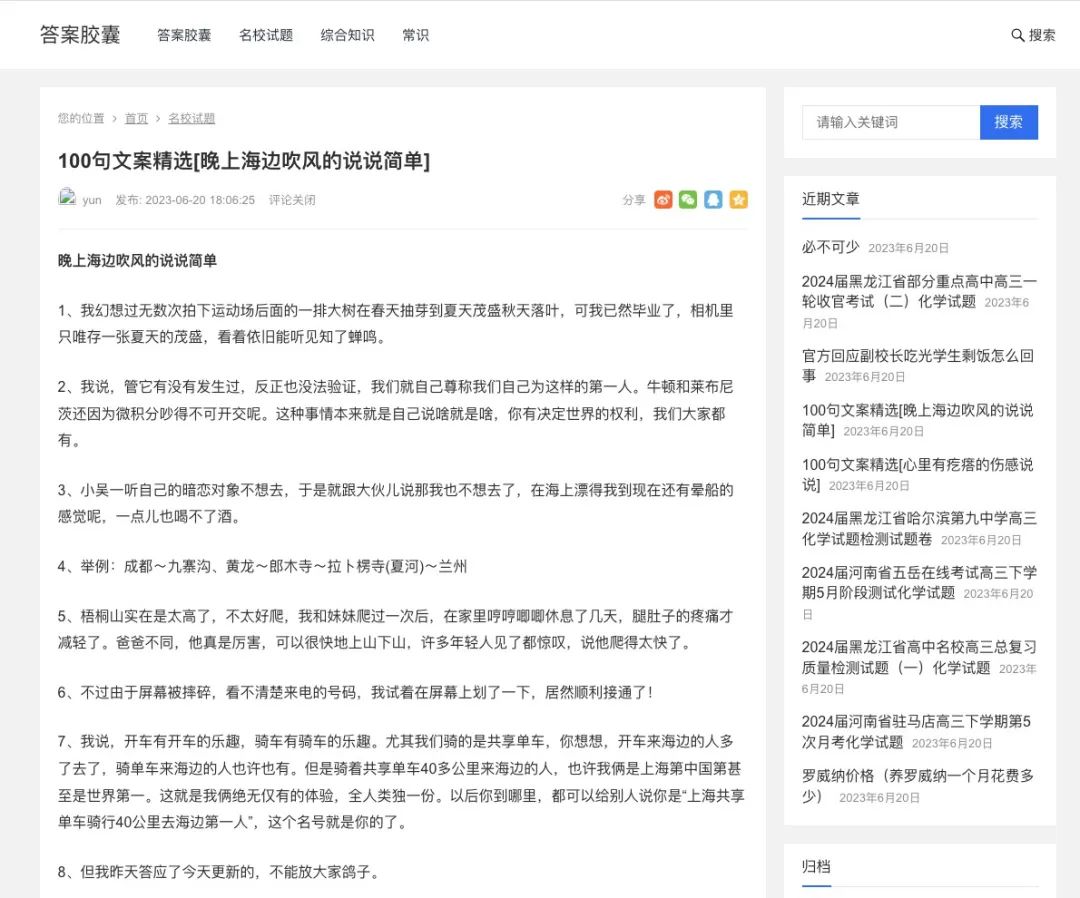1080x898 pixels.
Task: Click the 答案胶囊 site logo
Action: 80,35
